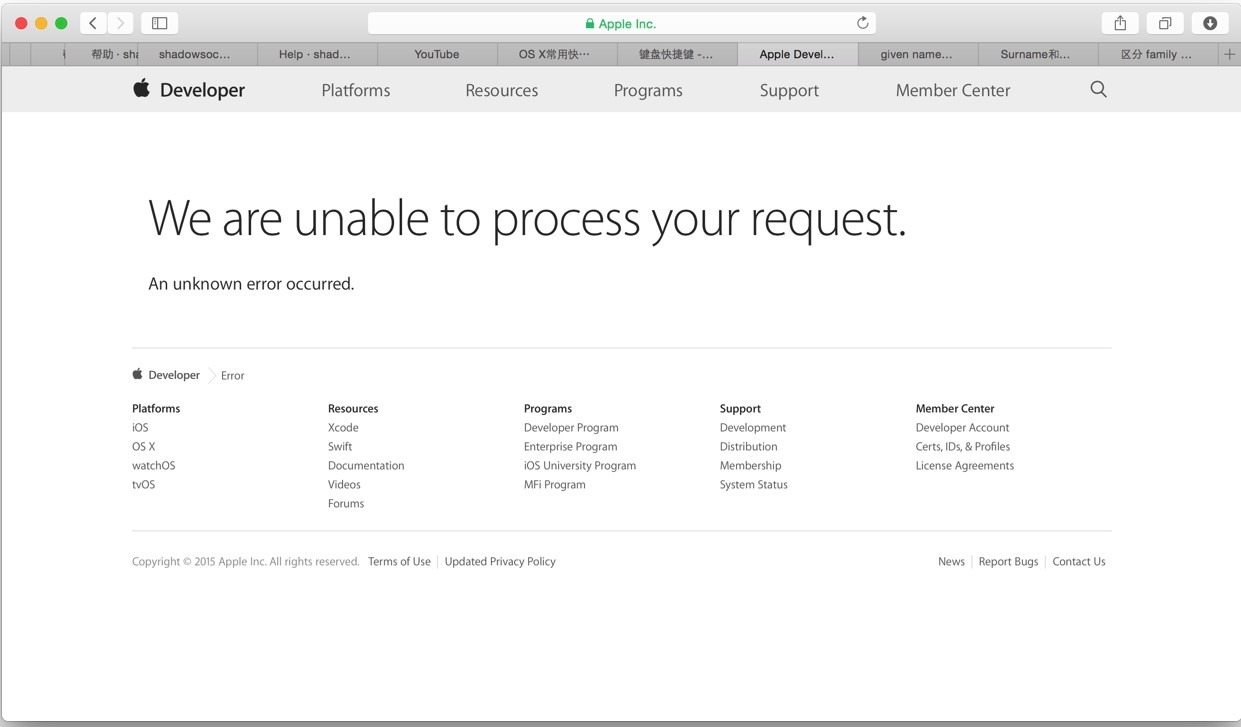Click the Apple Inc. address bar
Viewport: 1241px width, 727px height.
coord(622,23)
